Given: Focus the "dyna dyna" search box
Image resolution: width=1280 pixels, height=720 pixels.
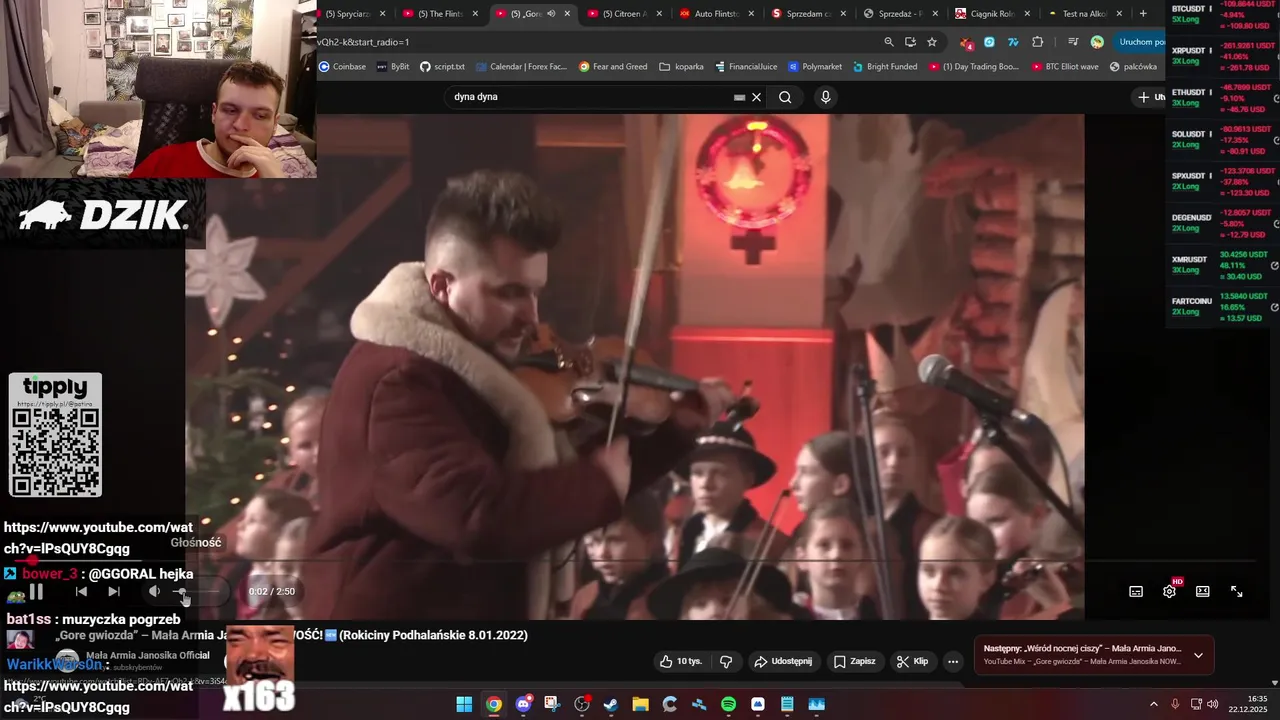Looking at the screenshot, I should [x=590, y=97].
